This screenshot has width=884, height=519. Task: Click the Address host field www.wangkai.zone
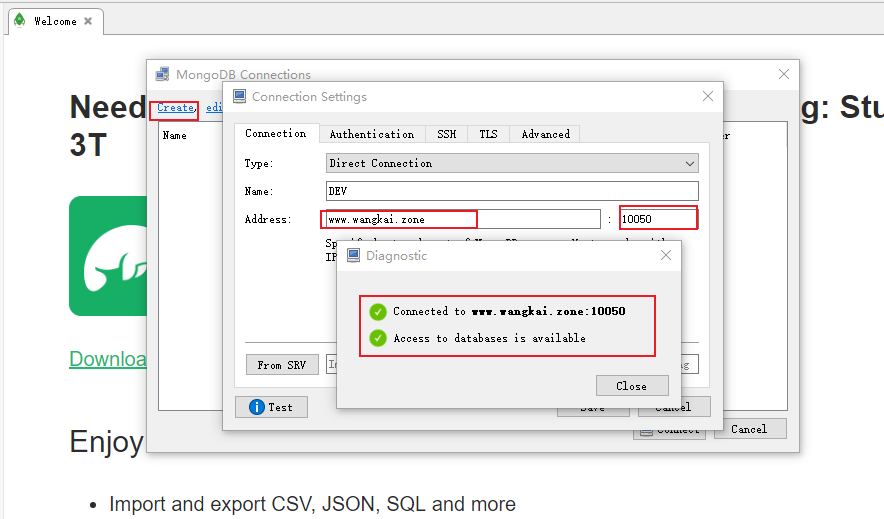462,219
